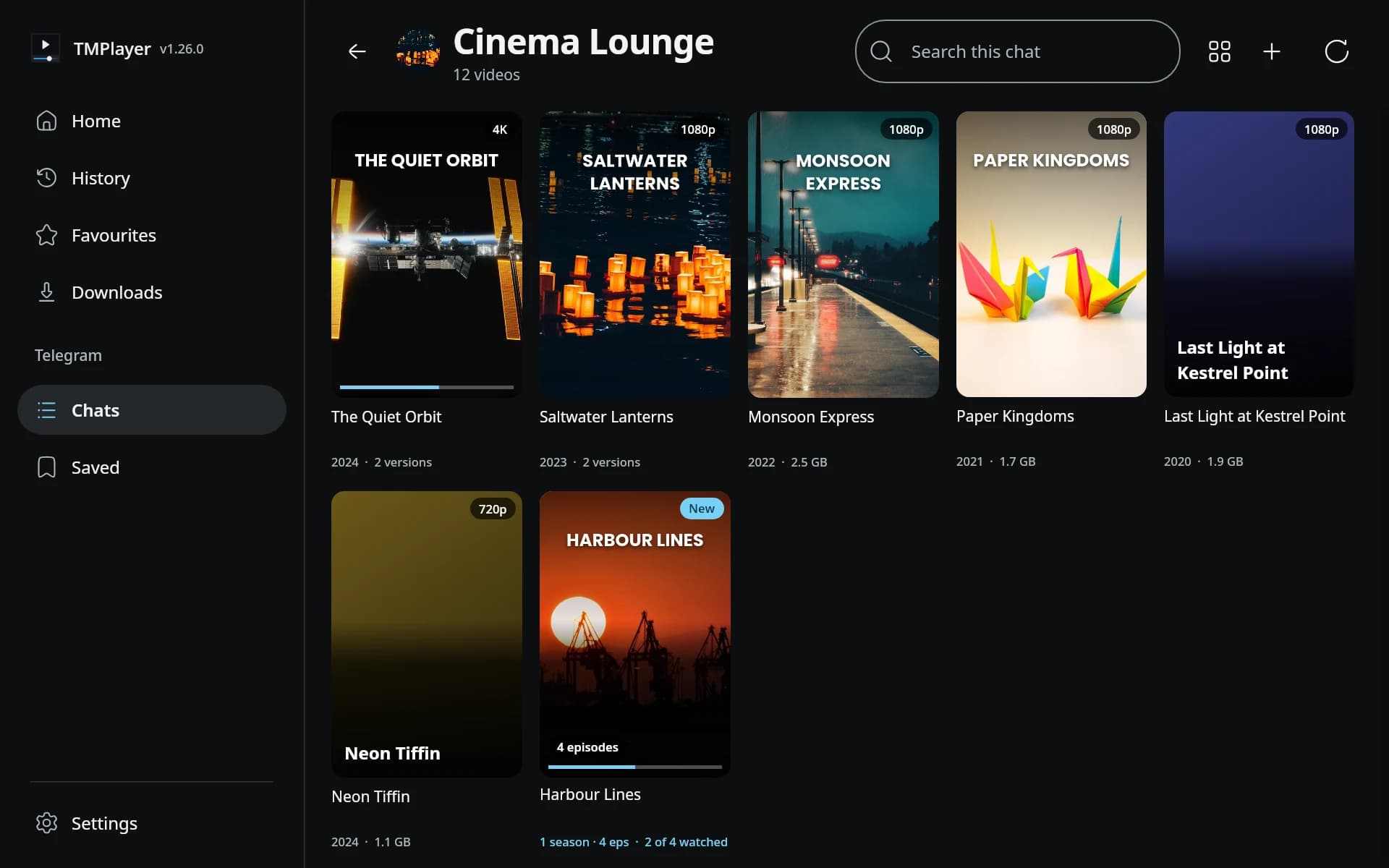Open the Home menu item
Screen dimensions: 1389x868
[152, 121]
